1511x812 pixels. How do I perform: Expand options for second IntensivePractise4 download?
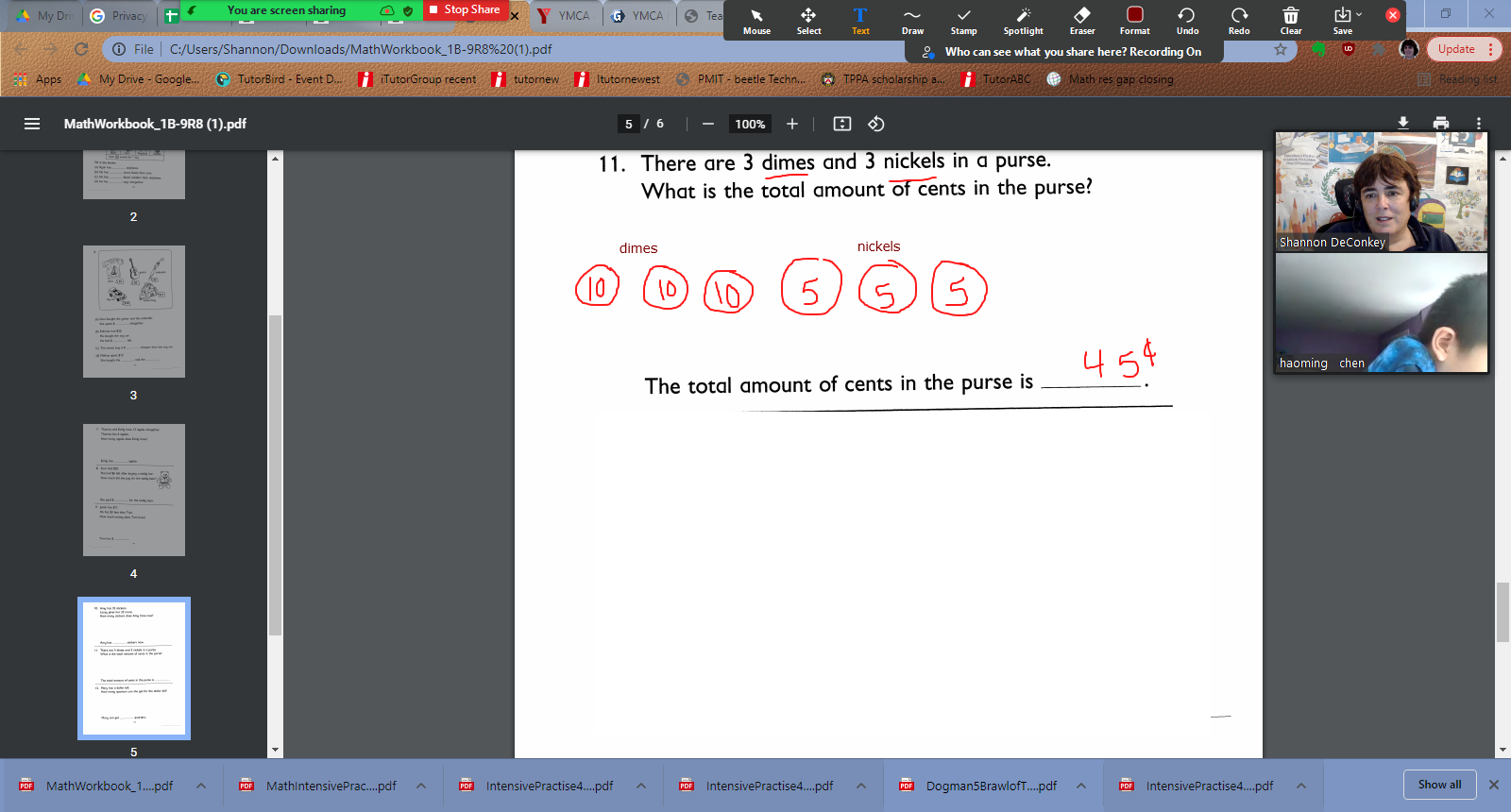pyautogui.click(x=861, y=786)
